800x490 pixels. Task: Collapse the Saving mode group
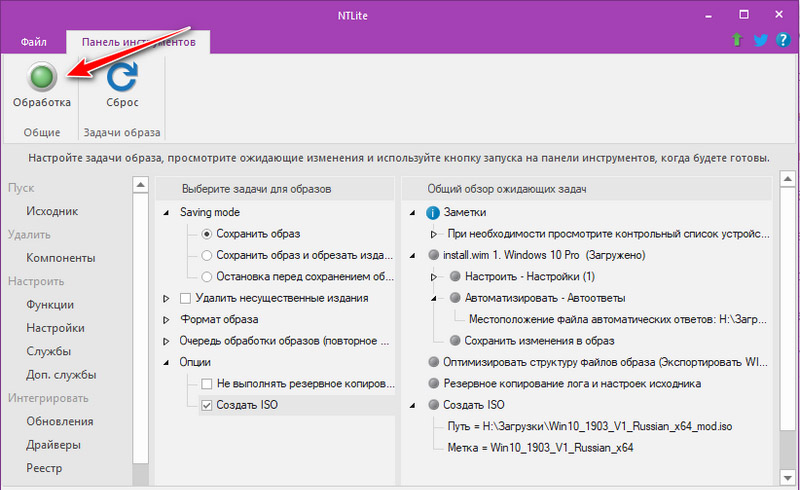(x=166, y=213)
